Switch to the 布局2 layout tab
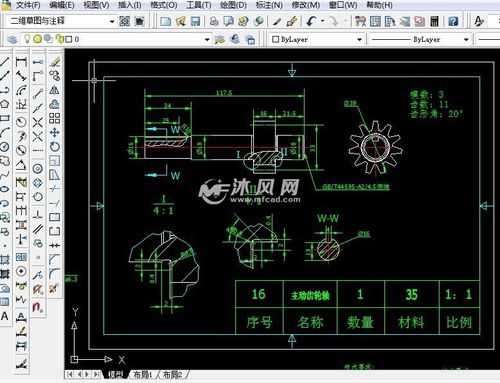The height and width of the screenshot is (383, 500). point(172,375)
